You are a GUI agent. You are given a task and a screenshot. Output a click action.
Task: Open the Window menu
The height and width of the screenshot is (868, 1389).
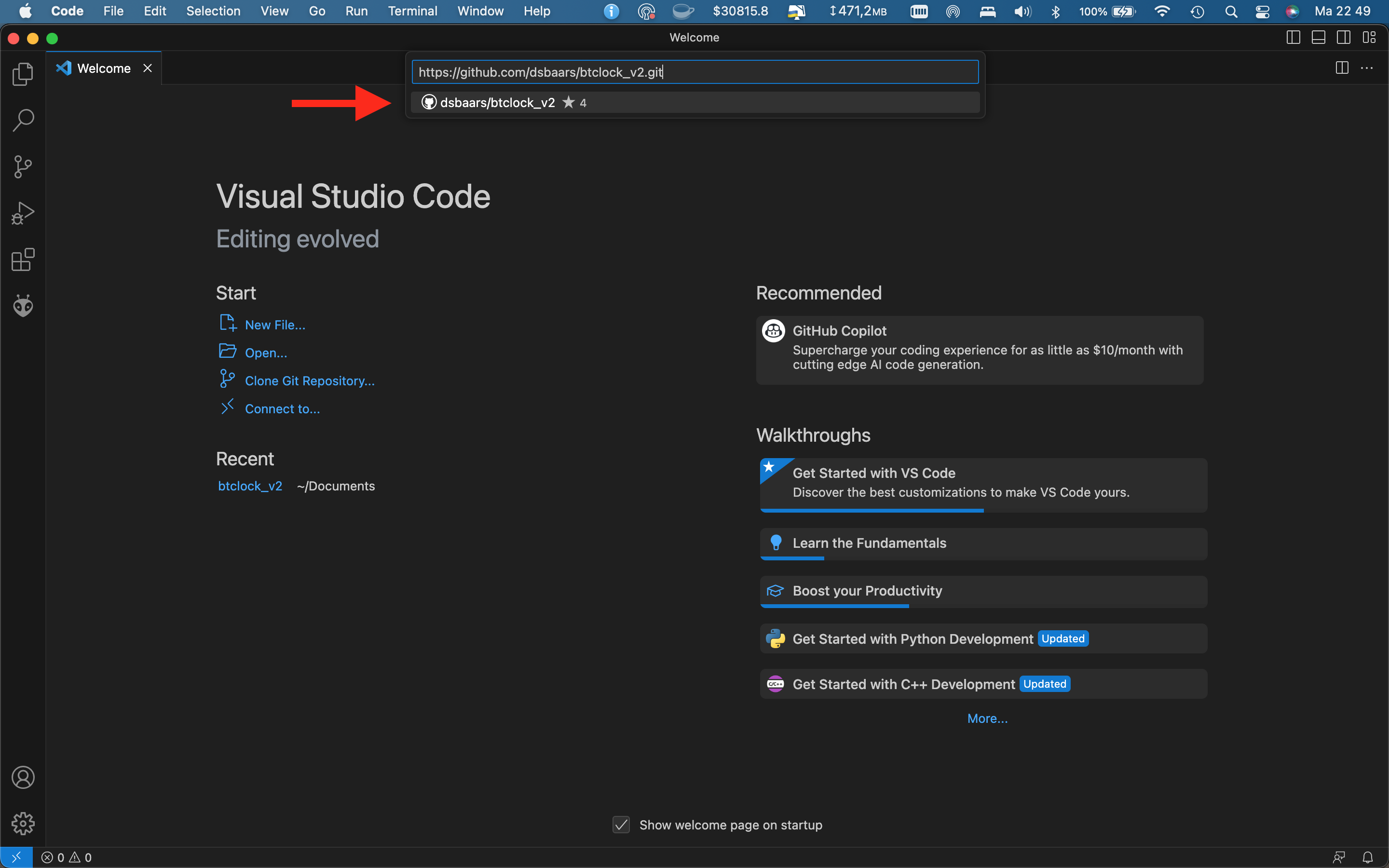(x=480, y=11)
